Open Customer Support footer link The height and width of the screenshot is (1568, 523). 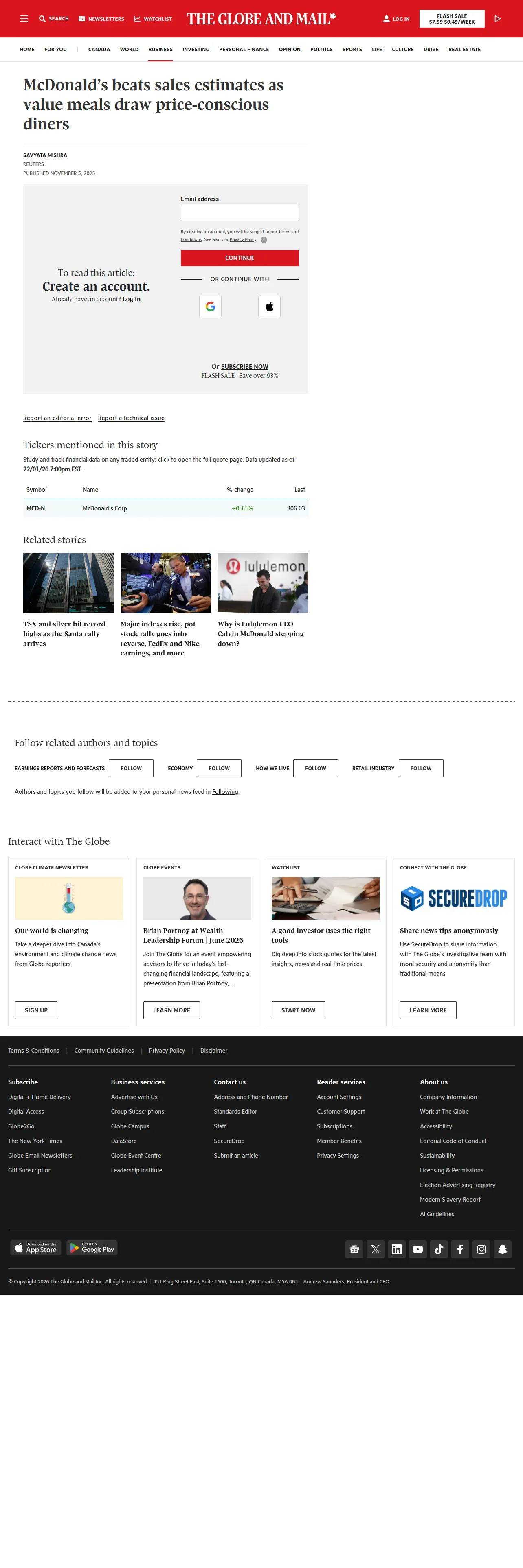click(341, 1111)
